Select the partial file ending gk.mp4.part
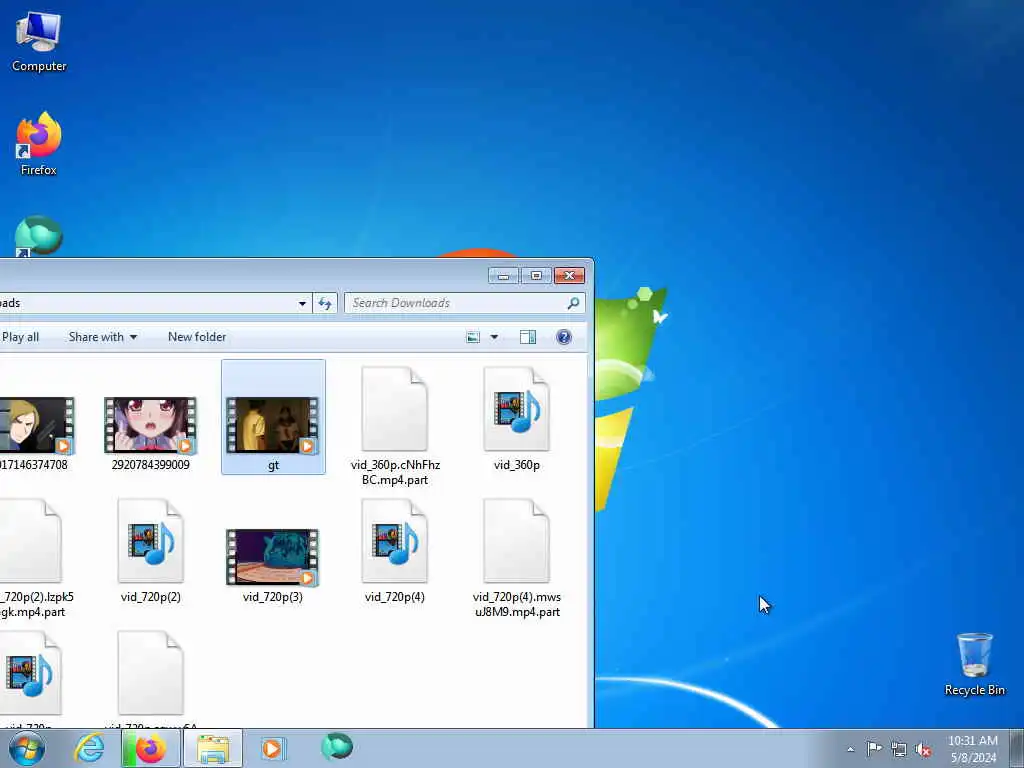The width and height of the screenshot is (1024, 768). 29,541
